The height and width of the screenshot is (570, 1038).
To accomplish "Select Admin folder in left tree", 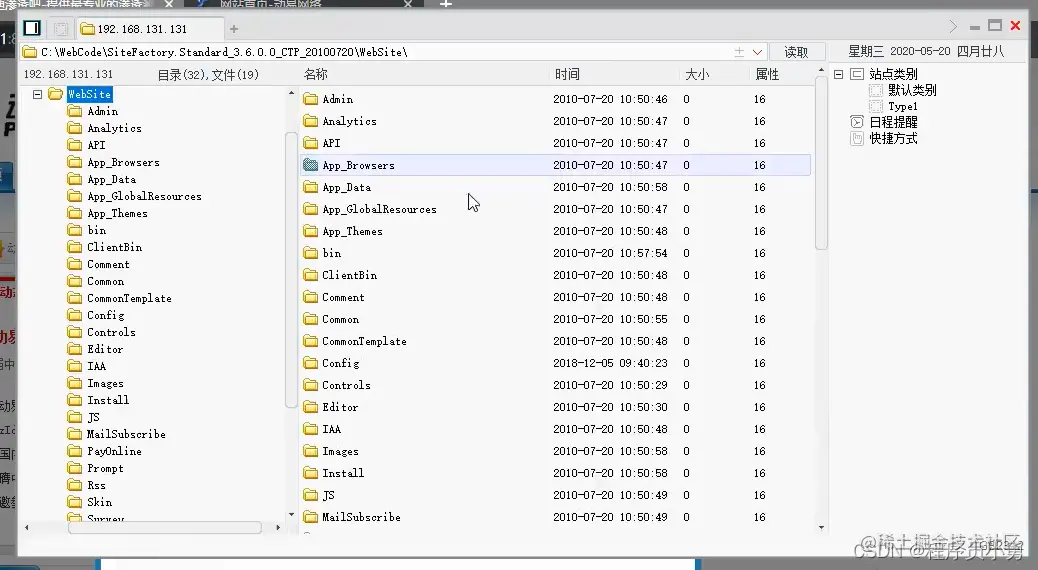I will coord(103,111).
